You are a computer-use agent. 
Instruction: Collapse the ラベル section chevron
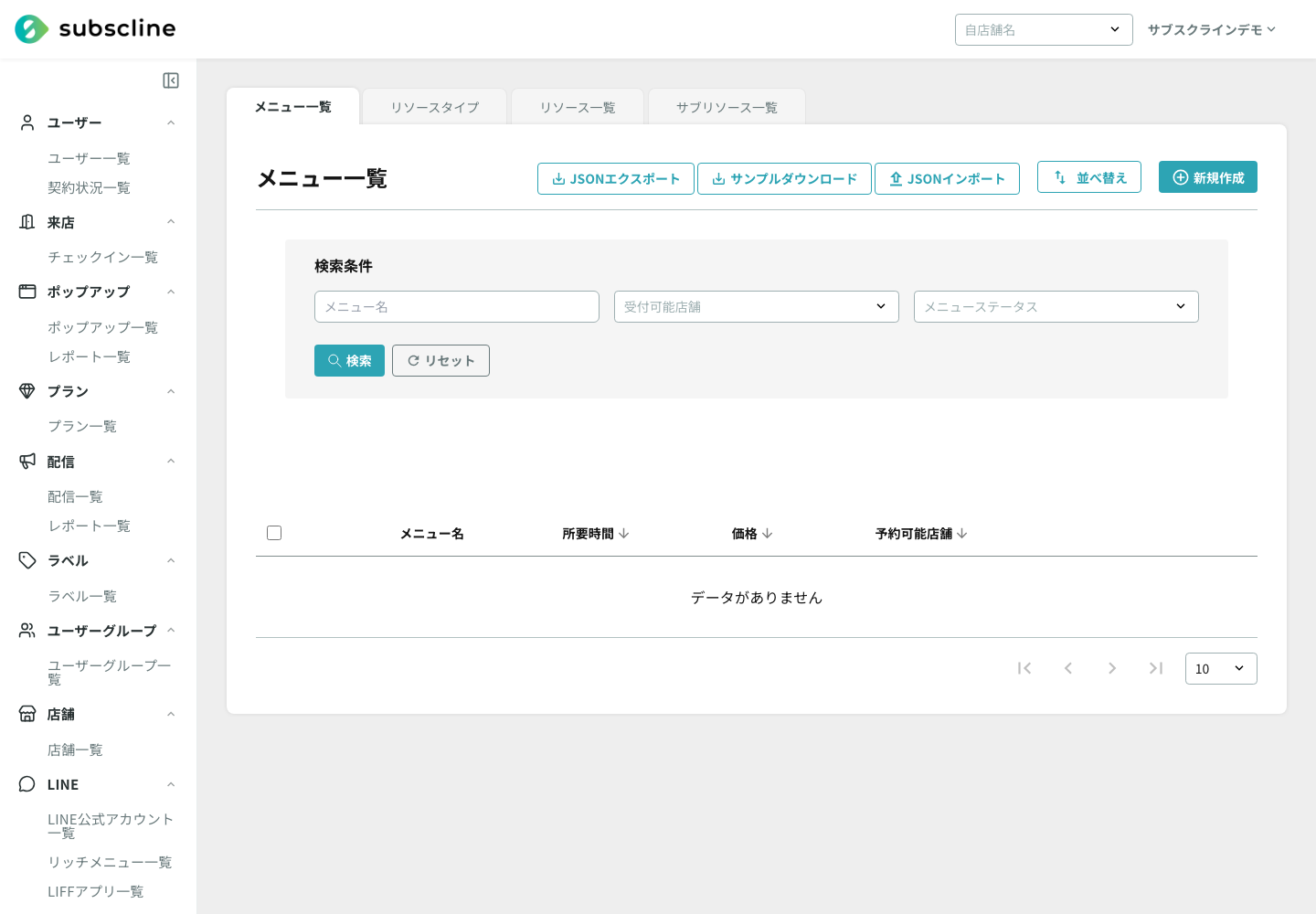pyautogui.click(x=171, y=560)
